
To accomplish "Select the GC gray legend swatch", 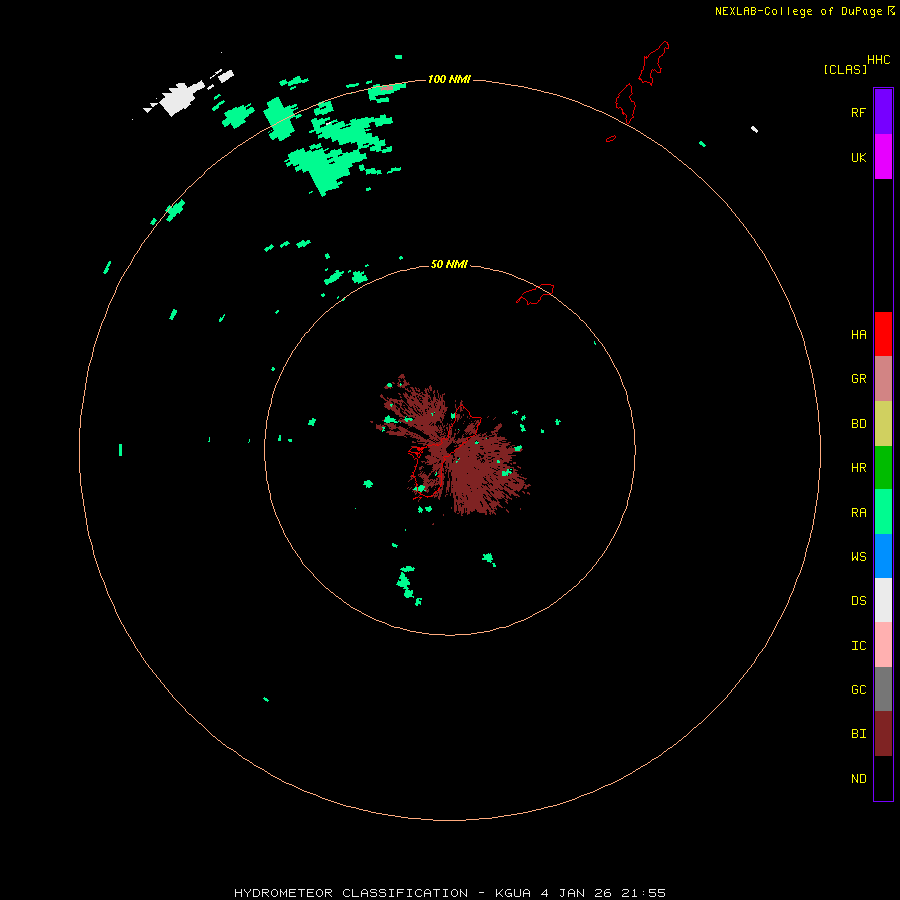I will (883, 689).
